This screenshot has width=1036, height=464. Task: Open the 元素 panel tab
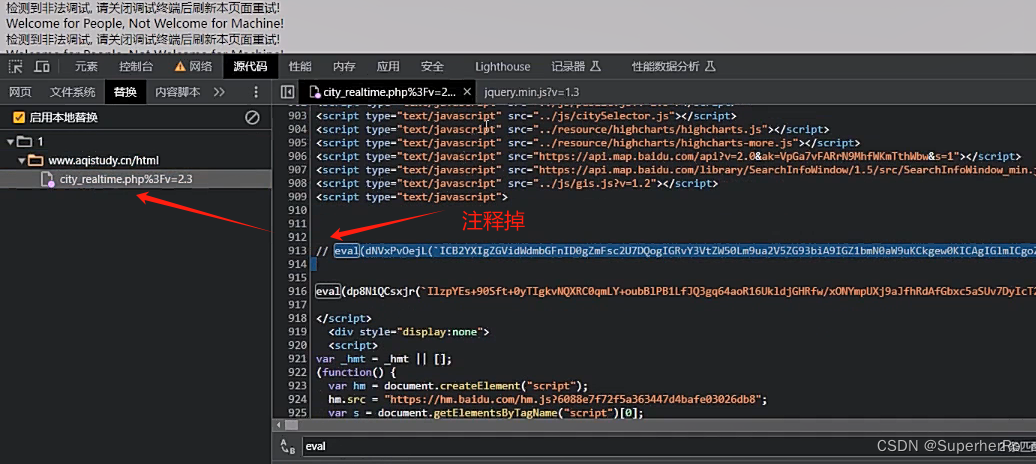(86, 66)
